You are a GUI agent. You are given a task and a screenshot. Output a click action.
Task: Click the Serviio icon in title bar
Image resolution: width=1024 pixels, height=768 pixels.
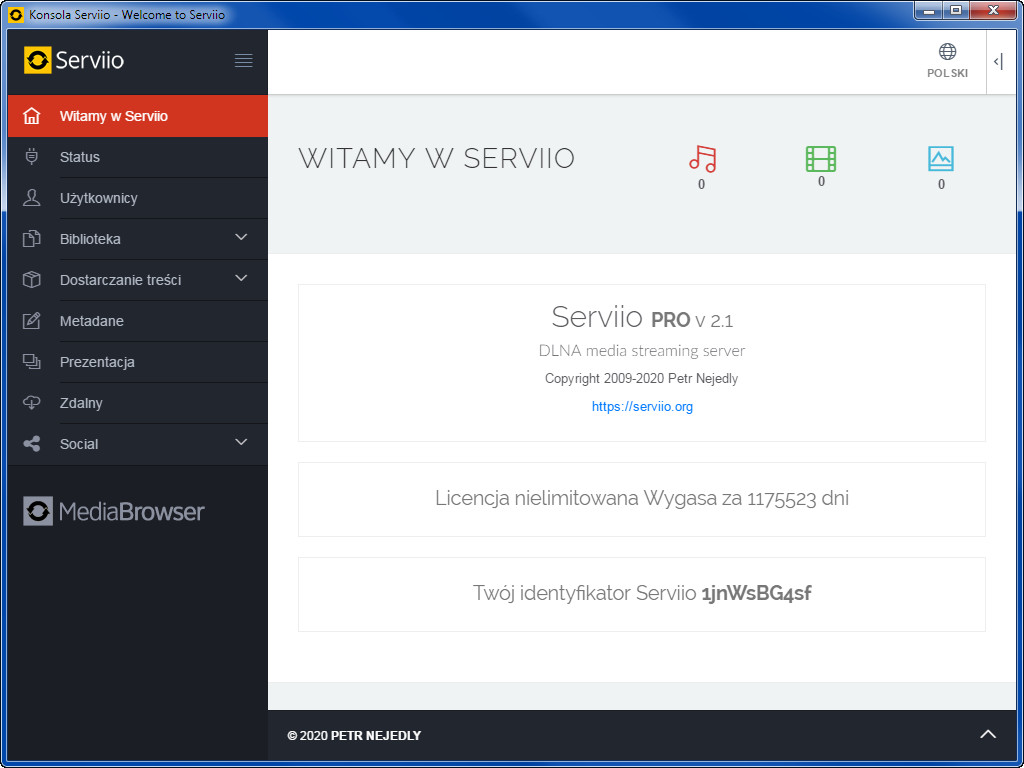[x=16, y=14]
